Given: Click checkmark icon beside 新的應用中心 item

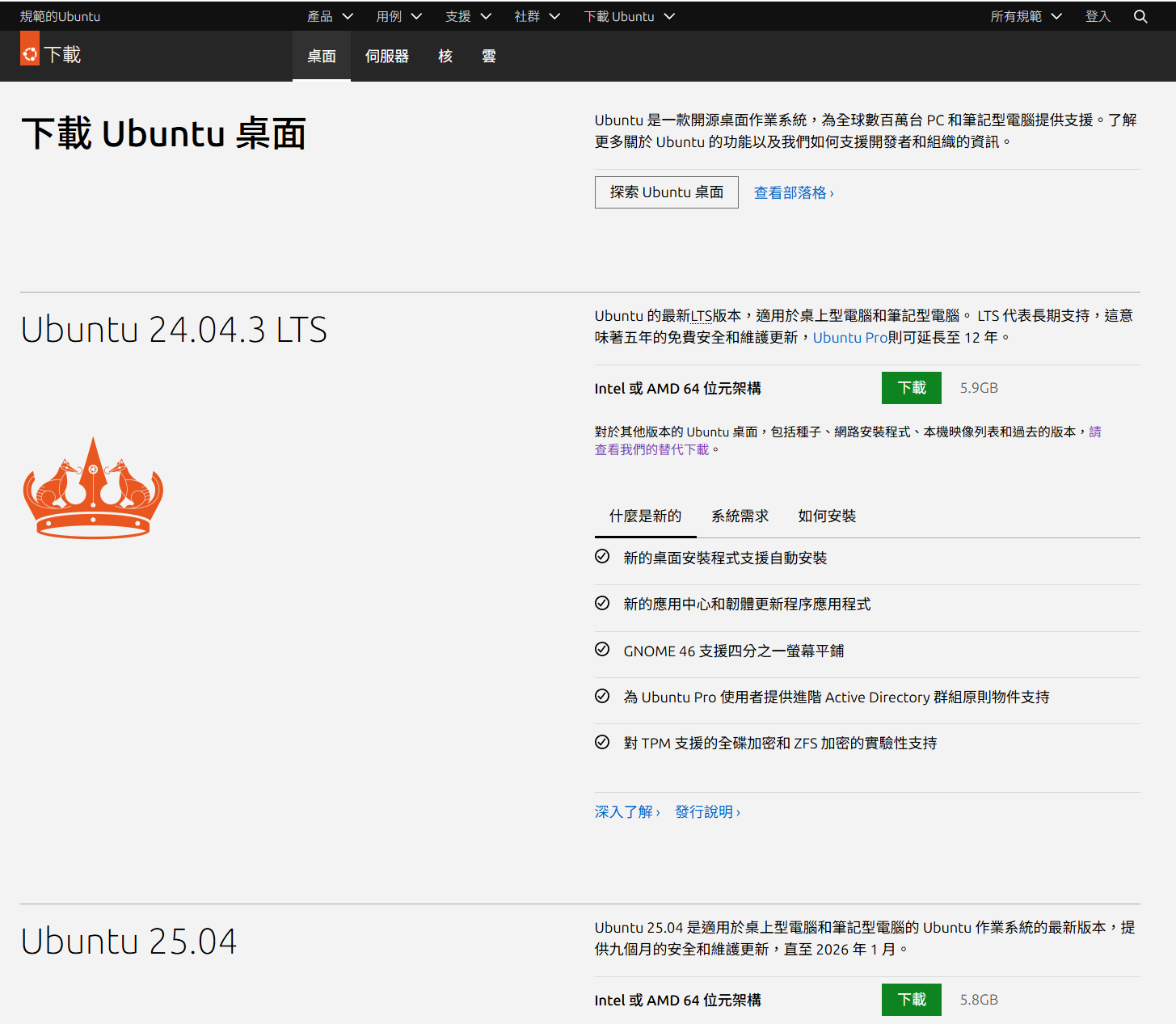Looking at the screenshot, I should pos(602,604).
